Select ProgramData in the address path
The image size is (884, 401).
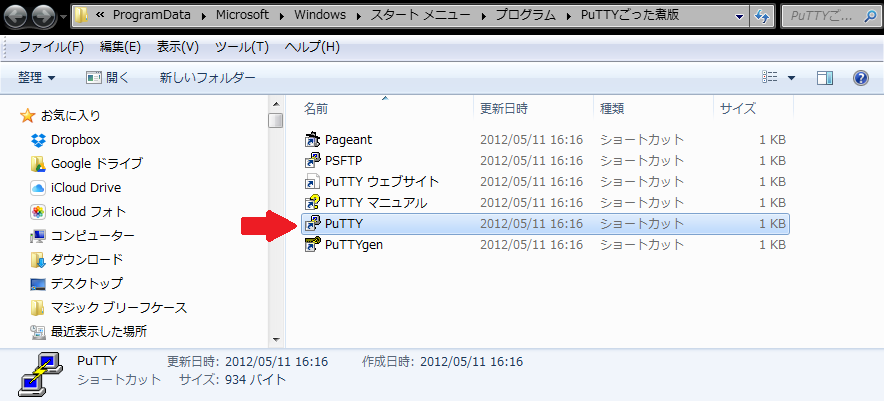tap(152, 16)
